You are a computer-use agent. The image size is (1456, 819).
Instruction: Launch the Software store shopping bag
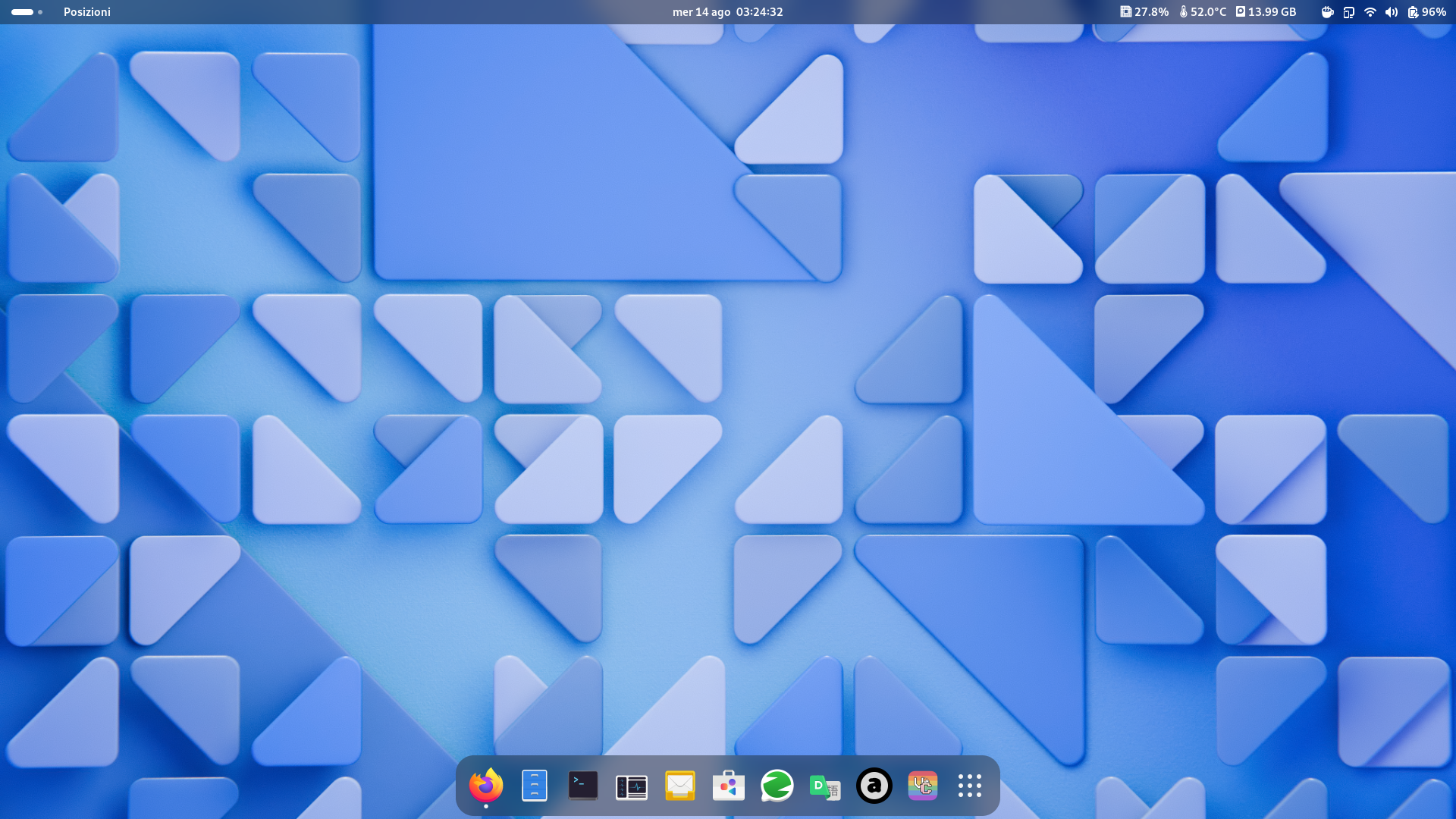click(x=729, y=786)
